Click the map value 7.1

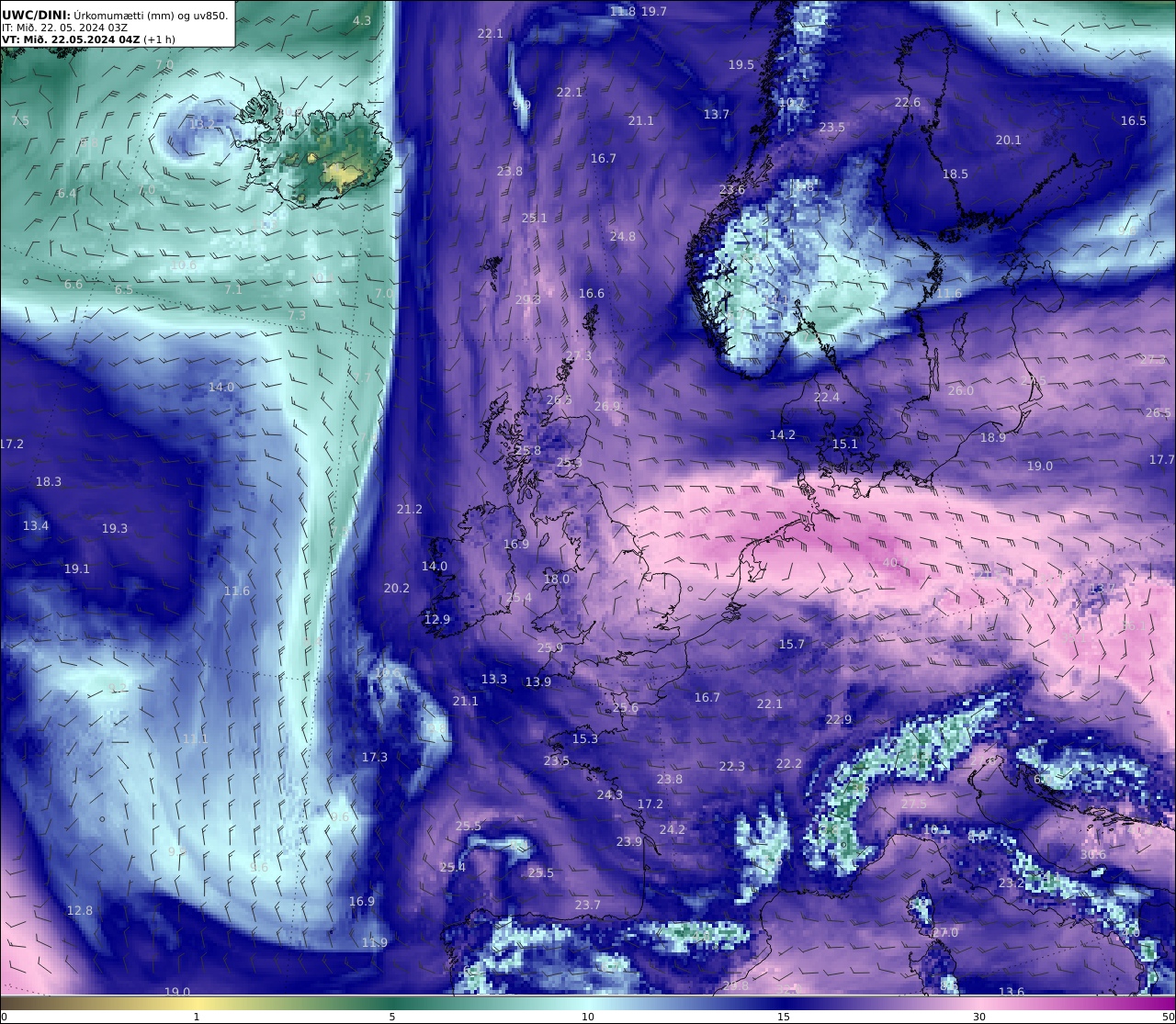[233, 289]
